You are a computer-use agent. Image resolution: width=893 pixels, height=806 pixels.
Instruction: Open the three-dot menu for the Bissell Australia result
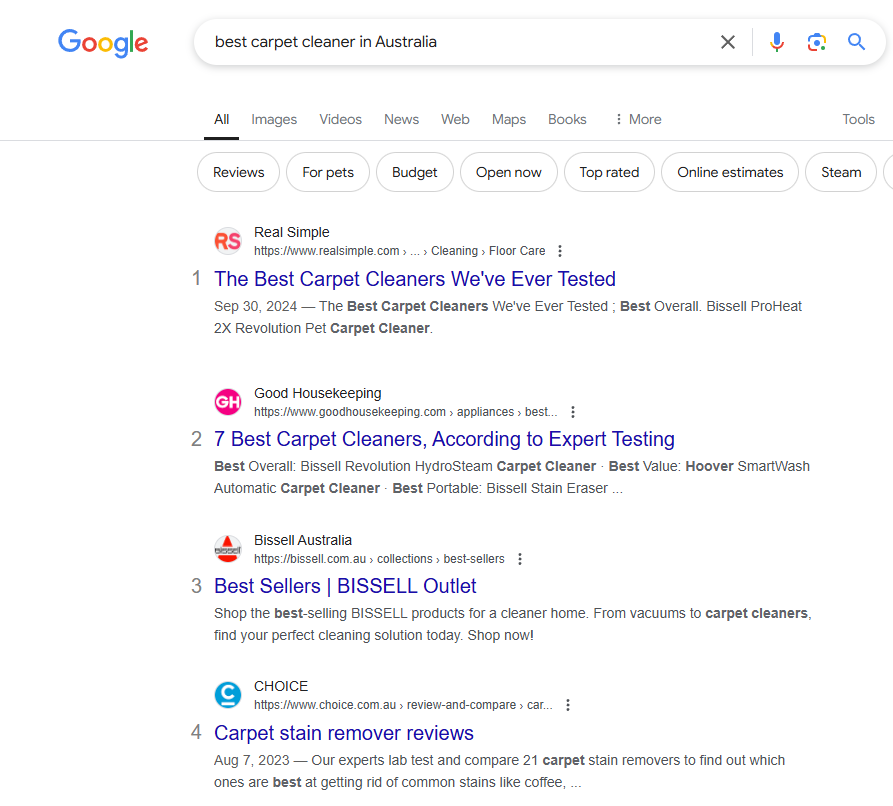coord(520,559)
